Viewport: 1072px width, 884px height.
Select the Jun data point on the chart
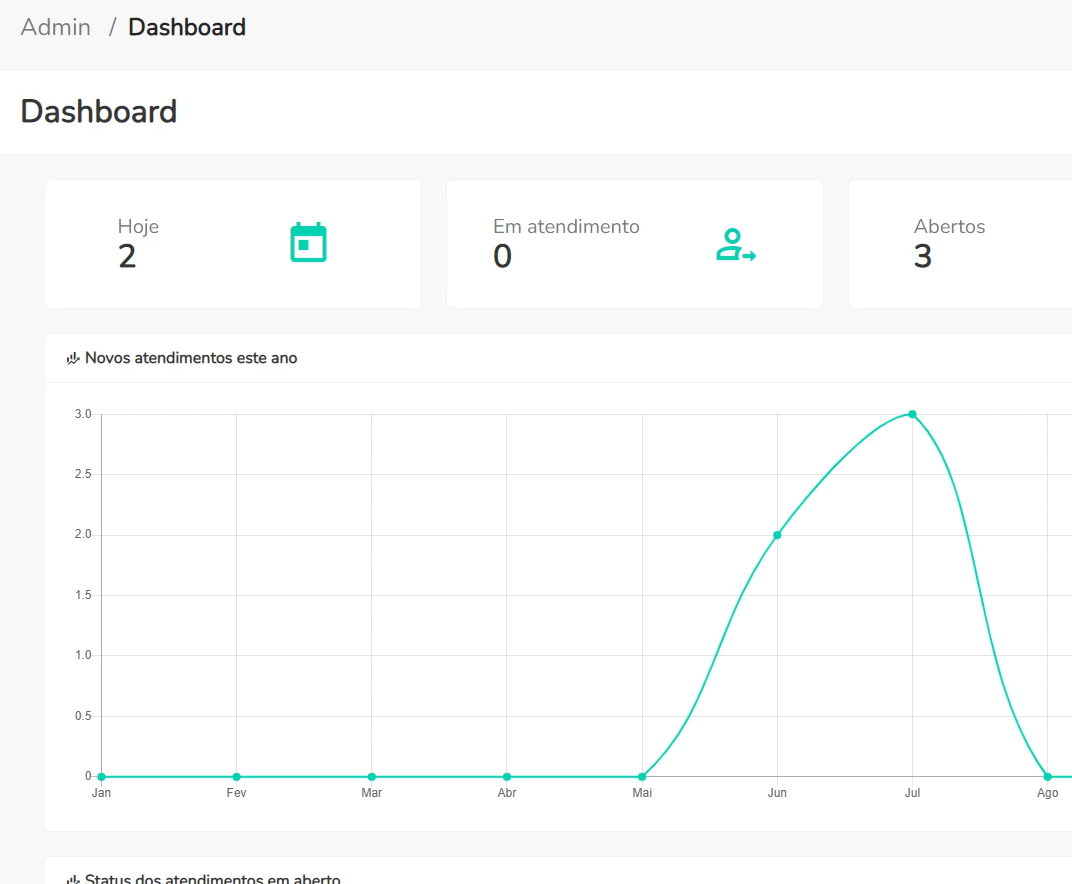777,535
